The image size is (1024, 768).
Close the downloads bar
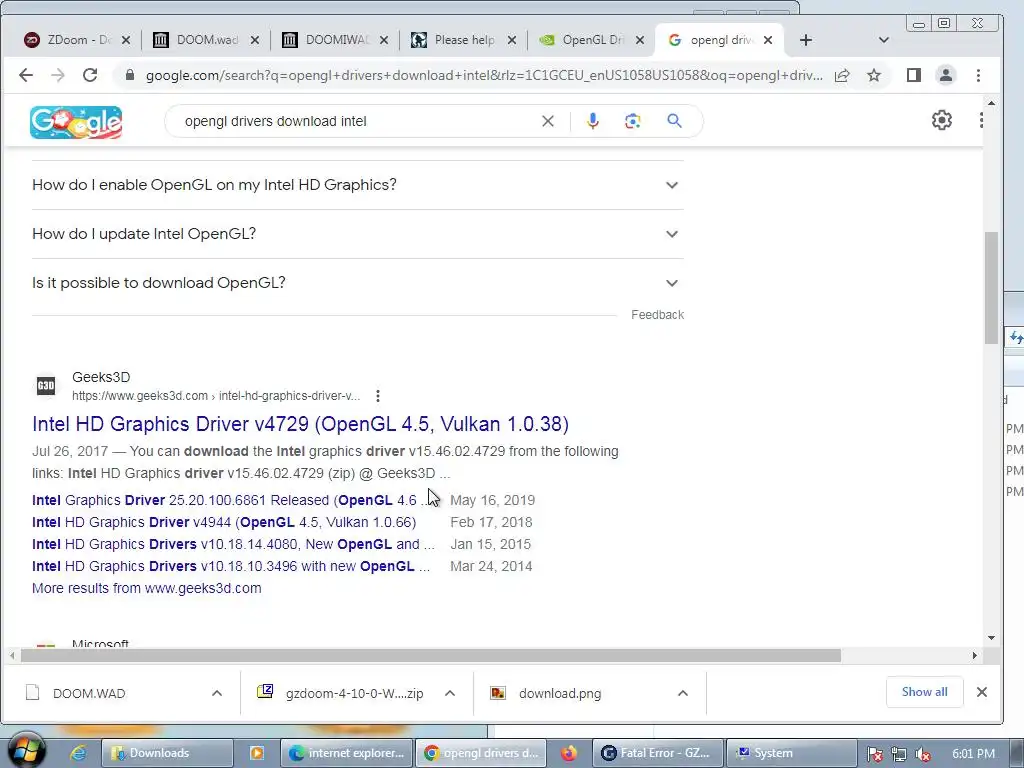point(982,692)
